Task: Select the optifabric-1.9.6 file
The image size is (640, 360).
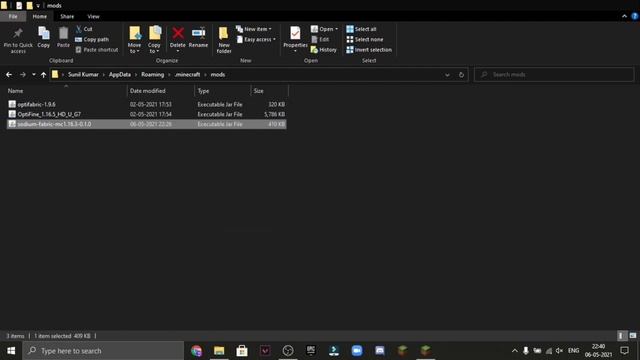Action: click(147, 104)
